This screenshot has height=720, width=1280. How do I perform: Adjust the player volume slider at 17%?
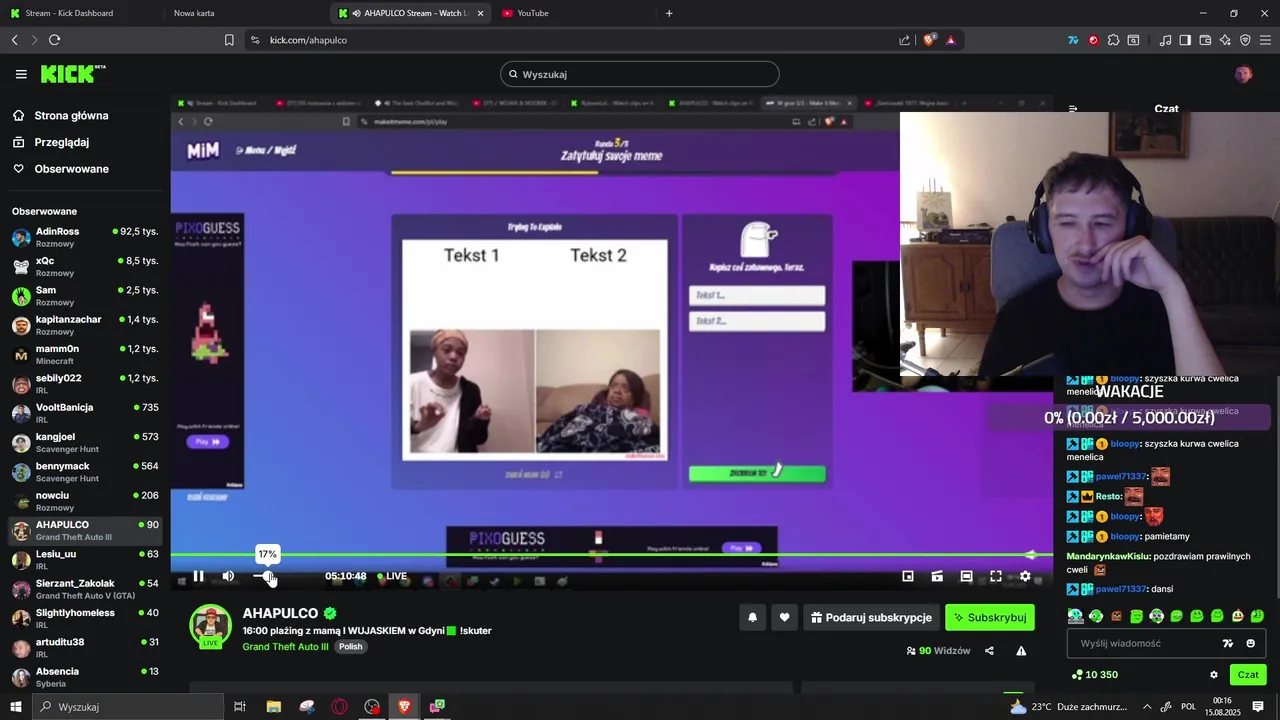[266, 576]
